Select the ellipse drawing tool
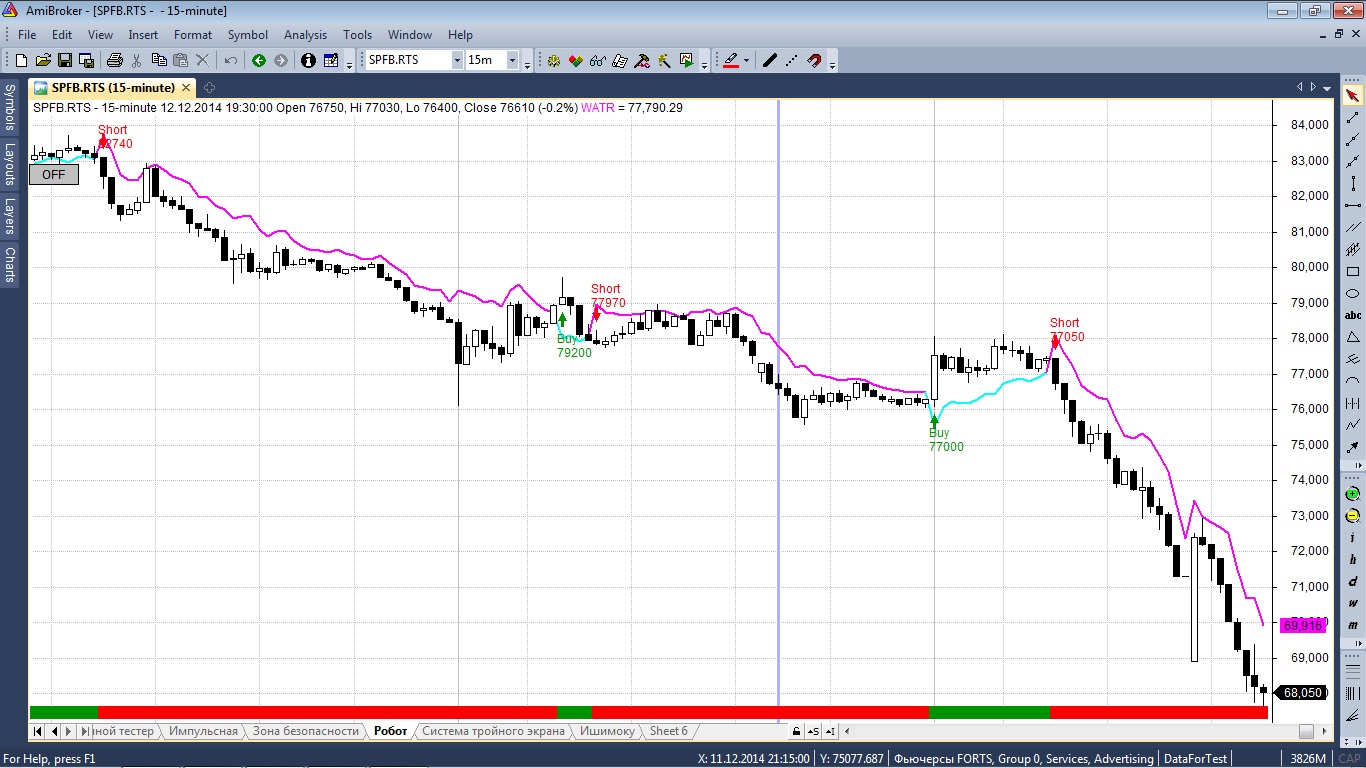This screenshot has width=1366, height=768. 1353,293
